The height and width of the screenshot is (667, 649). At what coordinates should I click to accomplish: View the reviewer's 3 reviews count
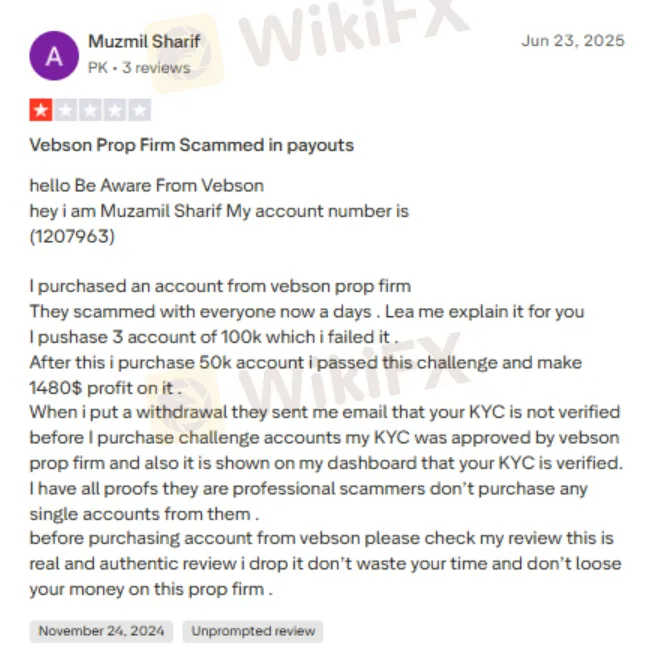[156, 68]
